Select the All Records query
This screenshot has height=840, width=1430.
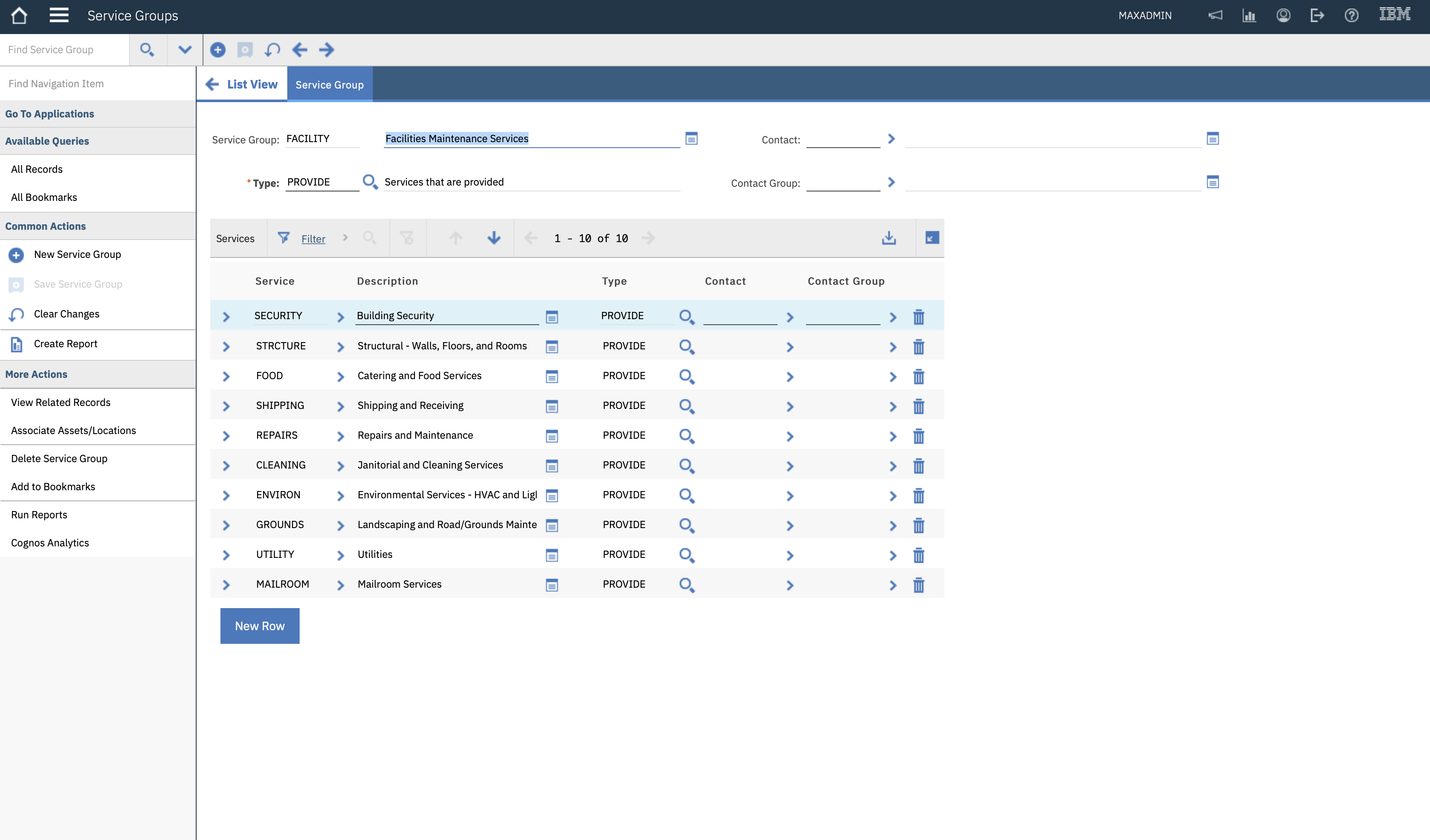[37, 169]
